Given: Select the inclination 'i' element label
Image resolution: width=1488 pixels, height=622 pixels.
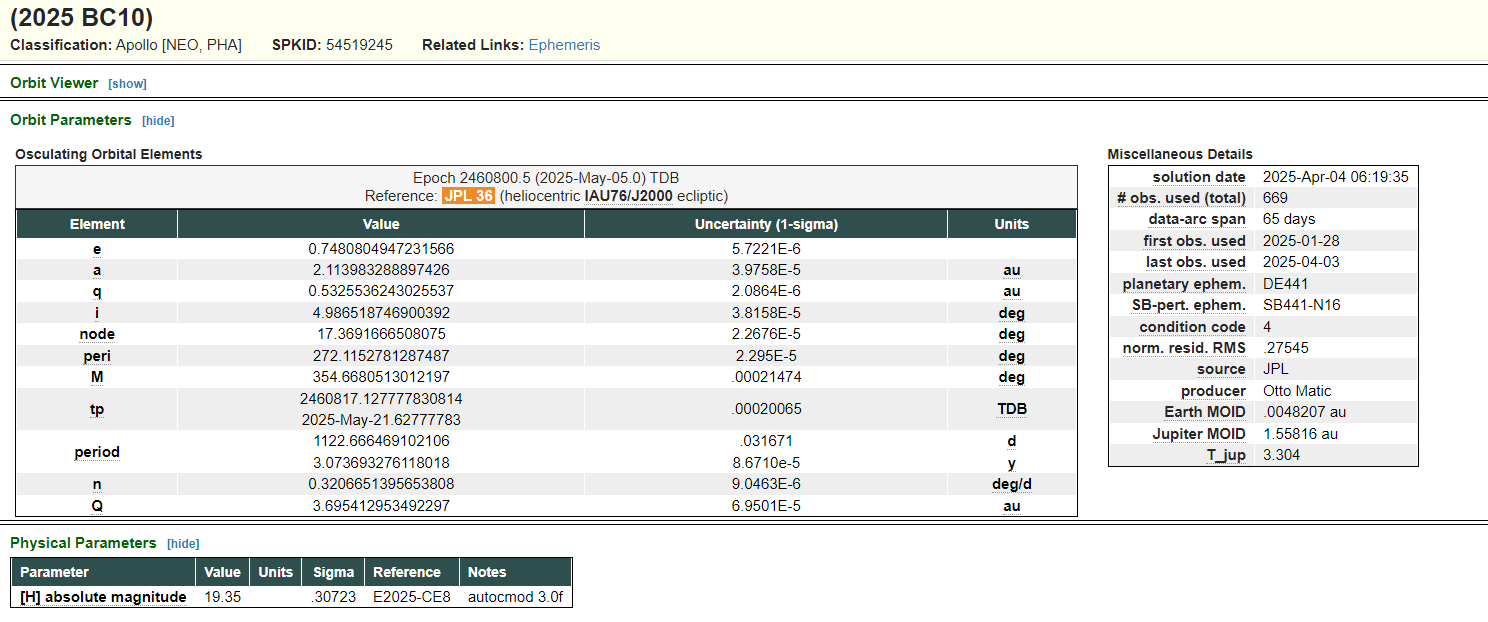Looking at the screenshot, I should 97,313.
